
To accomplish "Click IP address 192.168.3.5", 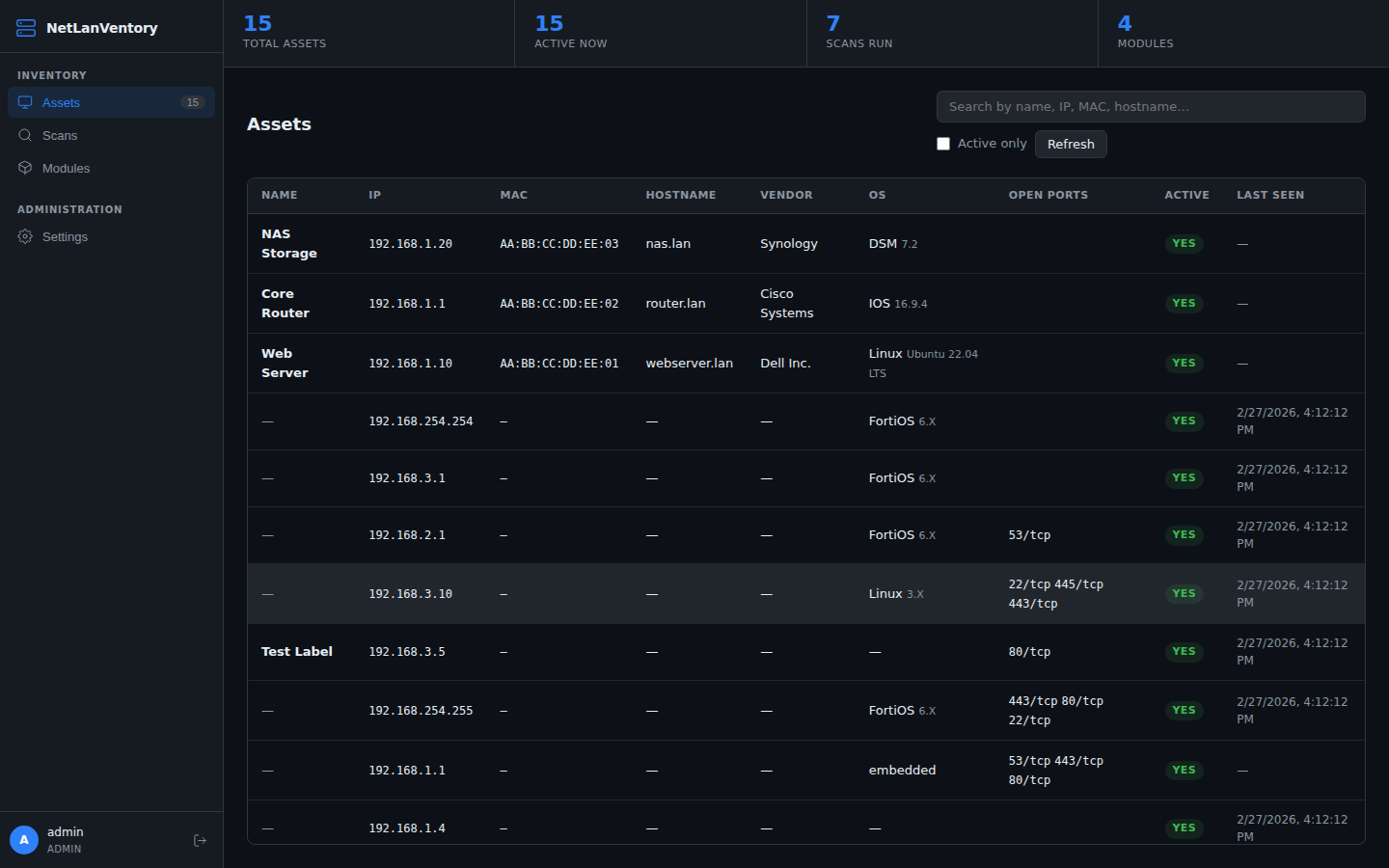I will point(407,652).
